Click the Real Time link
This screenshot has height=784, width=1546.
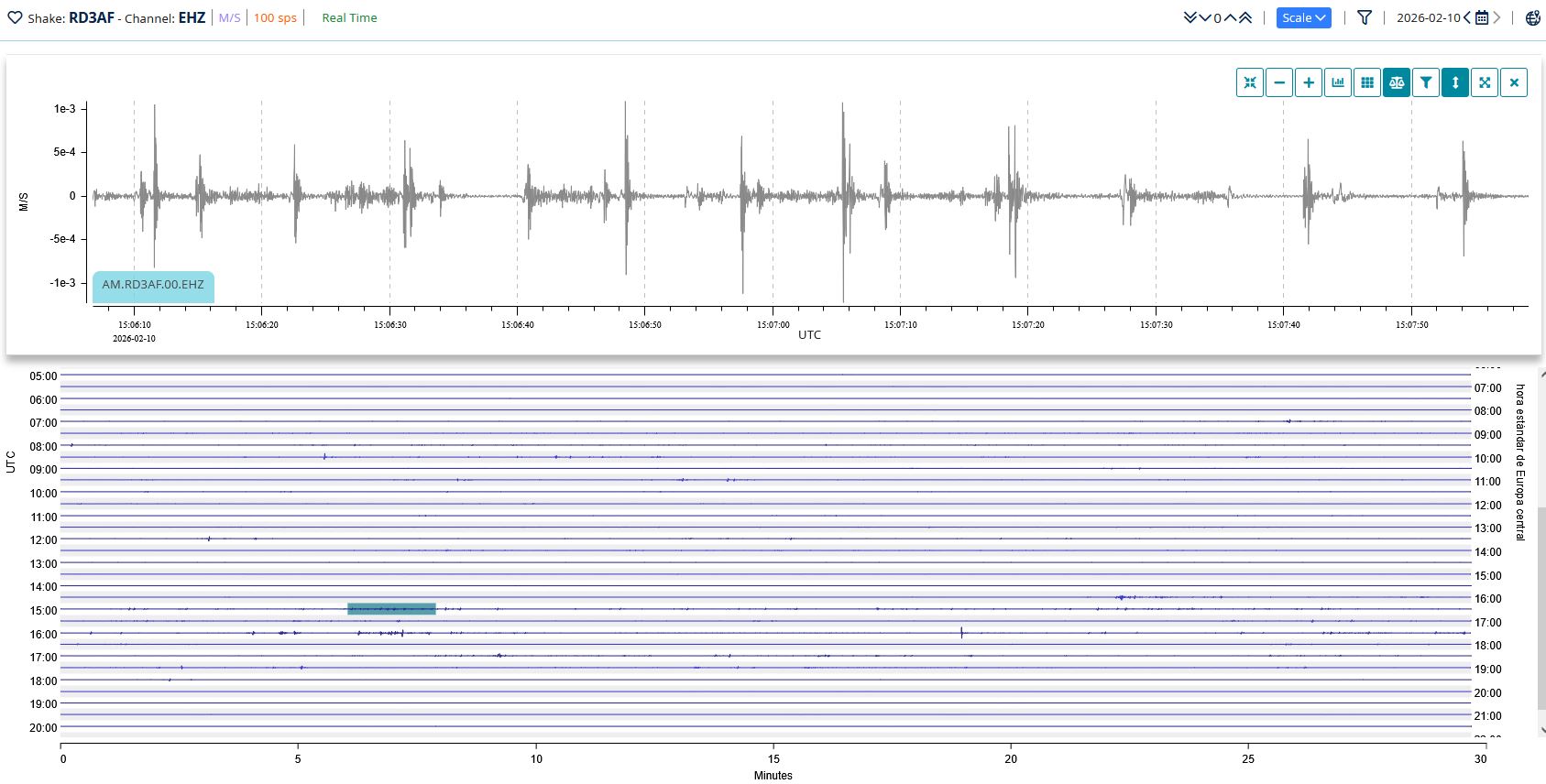coord(349,17)
